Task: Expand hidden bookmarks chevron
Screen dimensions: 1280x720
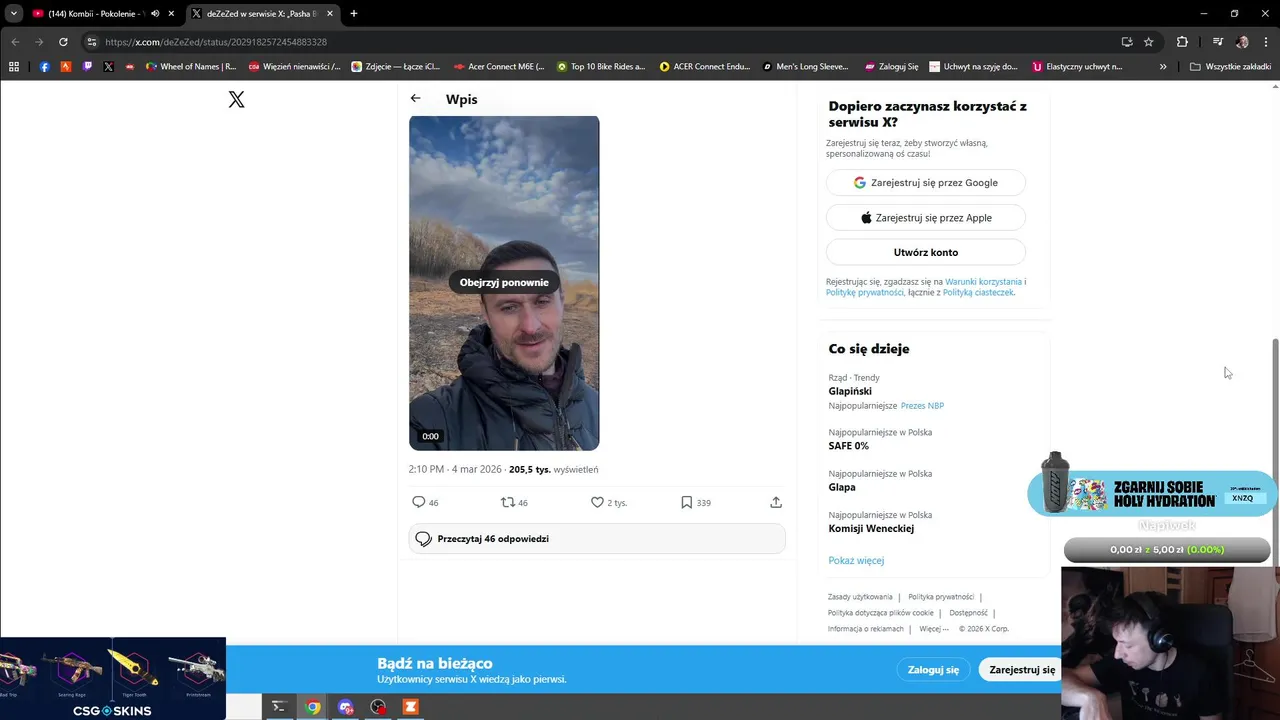Action: 1163,67
